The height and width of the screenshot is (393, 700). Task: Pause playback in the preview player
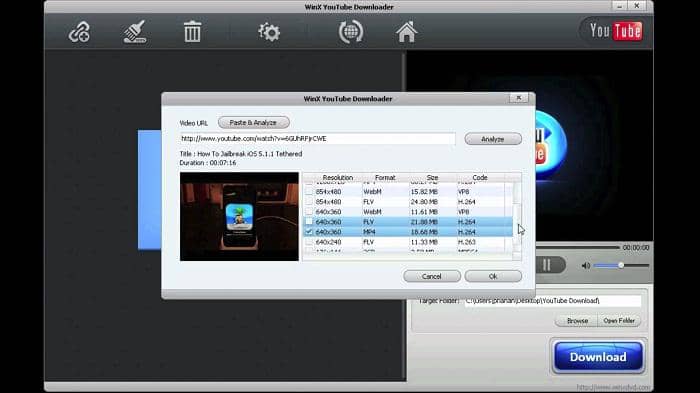coord(547,265)
